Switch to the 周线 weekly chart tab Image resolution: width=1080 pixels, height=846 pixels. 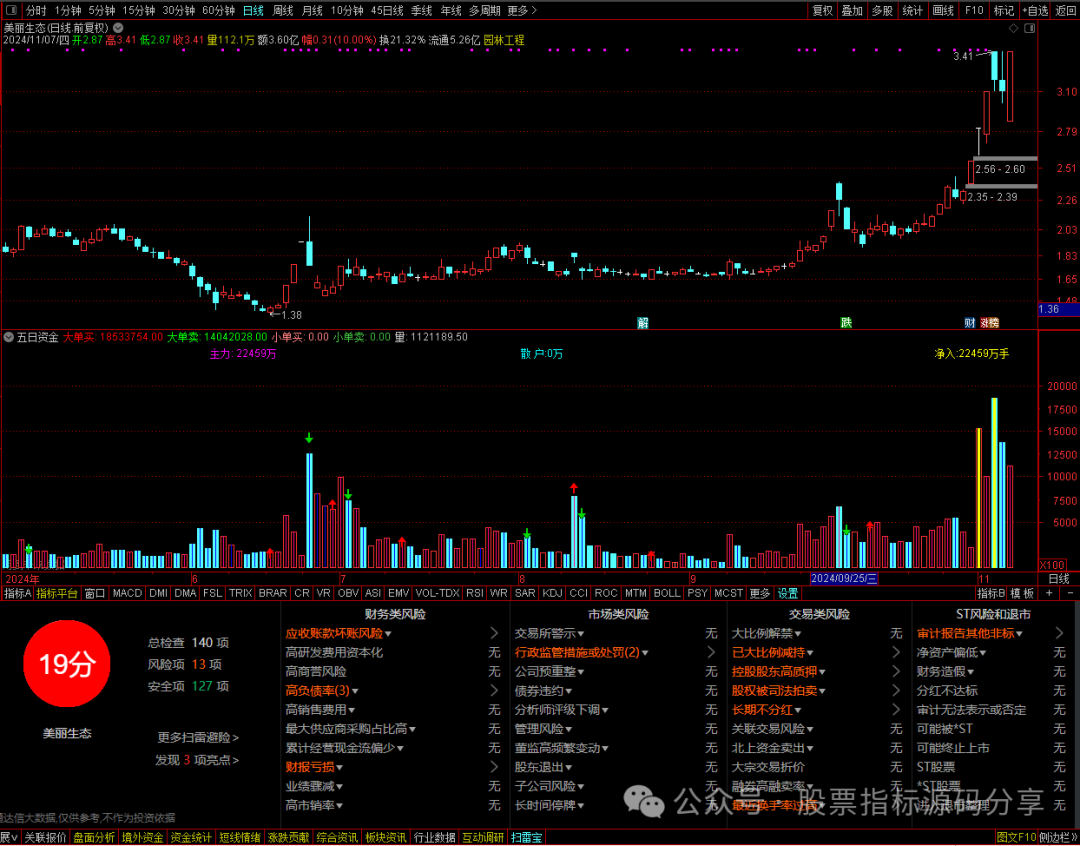283,10
